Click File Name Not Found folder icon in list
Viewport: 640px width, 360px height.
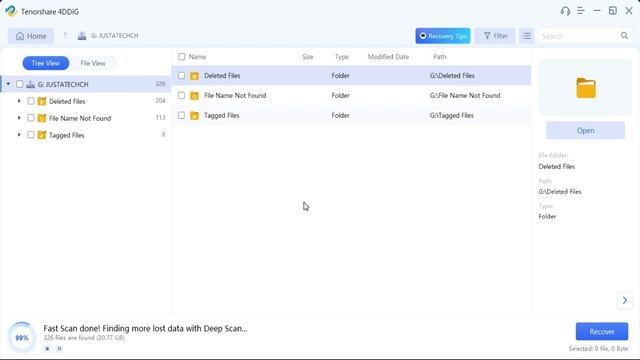(195, 96)
